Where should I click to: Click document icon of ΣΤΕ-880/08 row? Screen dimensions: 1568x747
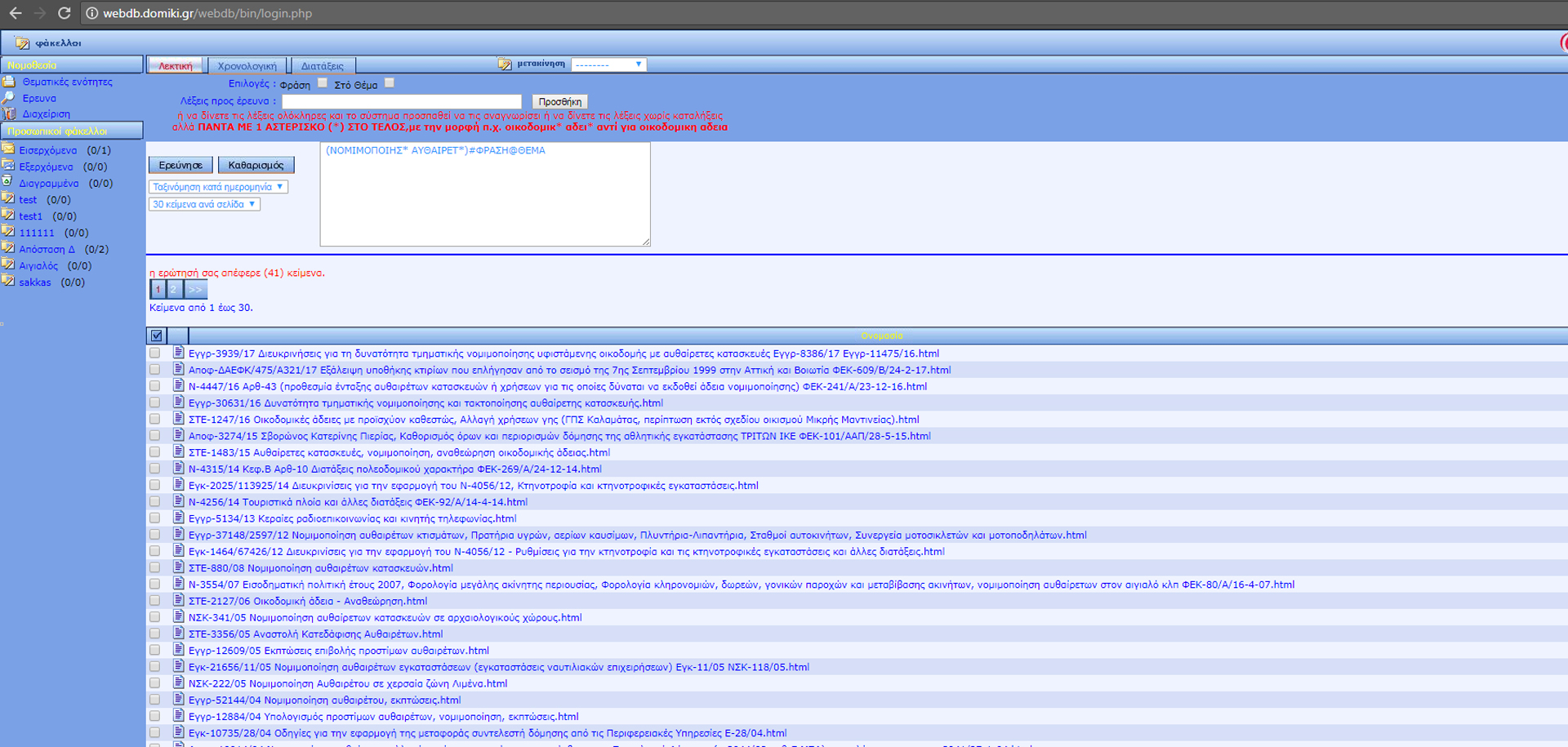click(x=178, y=567)
